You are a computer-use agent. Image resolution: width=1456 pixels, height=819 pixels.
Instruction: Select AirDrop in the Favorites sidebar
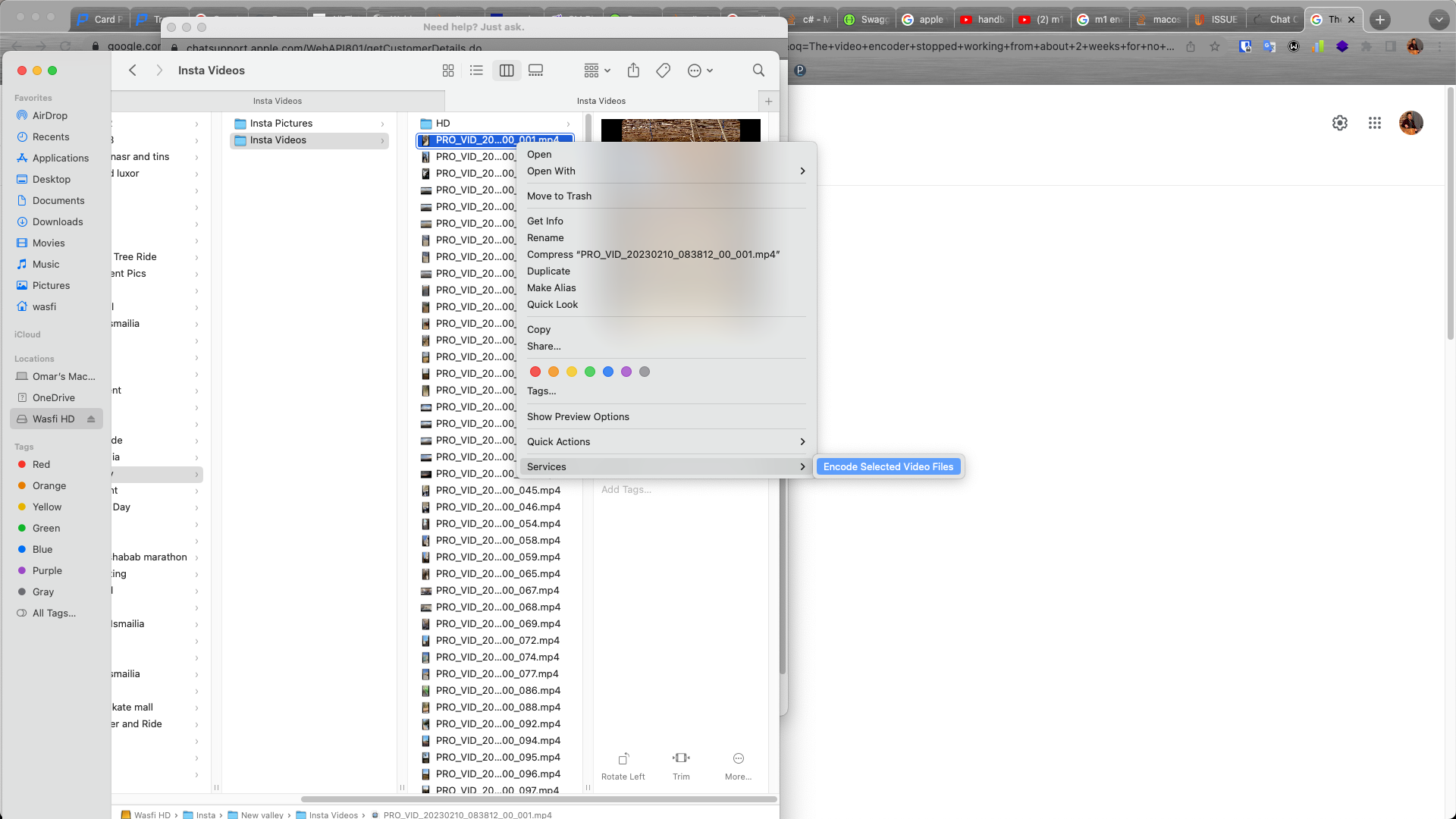tap(50, 115)
